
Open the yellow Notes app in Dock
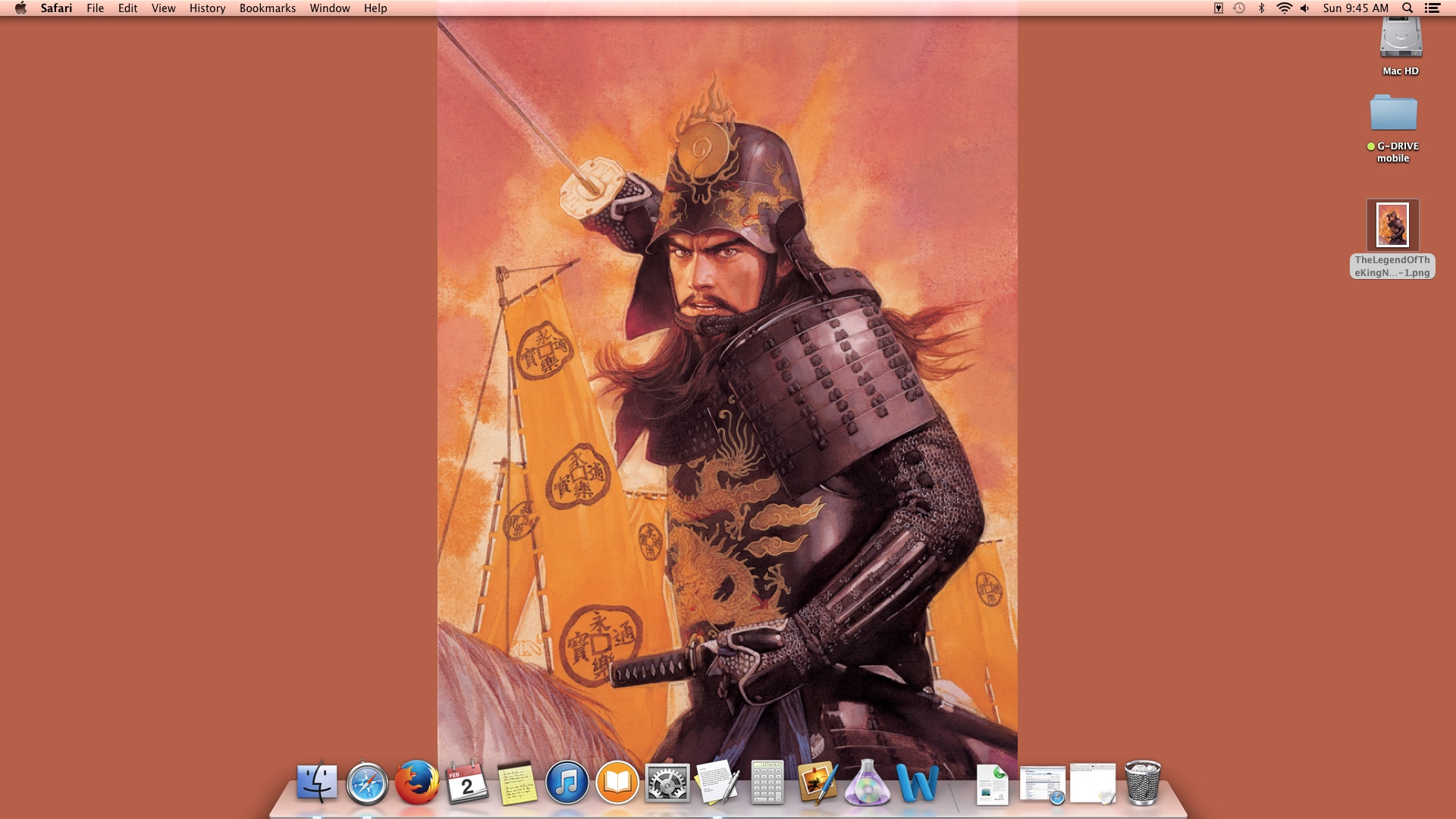point(517,783)
